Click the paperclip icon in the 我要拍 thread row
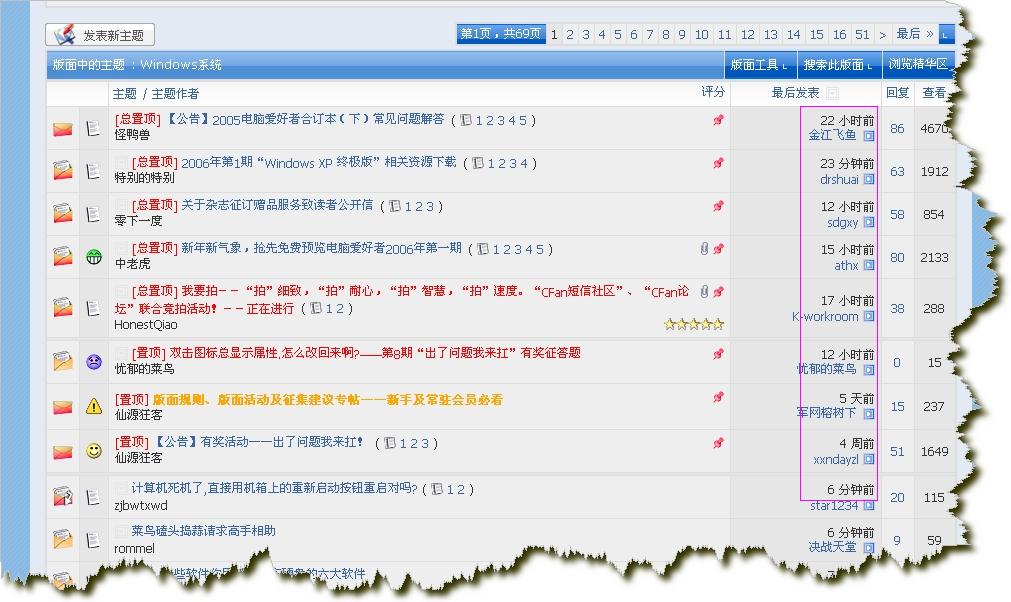 click(x=704, y=292)
